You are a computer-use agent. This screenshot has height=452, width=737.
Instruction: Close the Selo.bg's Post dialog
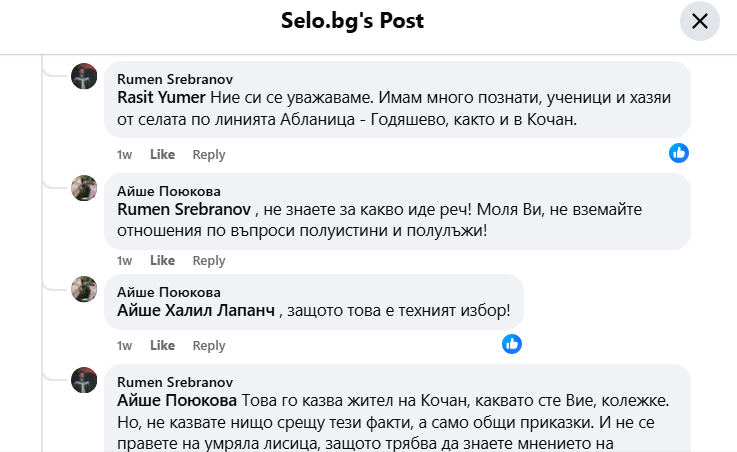(699, 21)
